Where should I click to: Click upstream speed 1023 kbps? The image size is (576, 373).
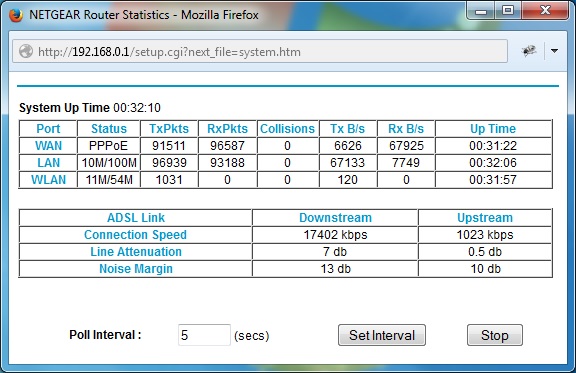(x=485, y=234)
